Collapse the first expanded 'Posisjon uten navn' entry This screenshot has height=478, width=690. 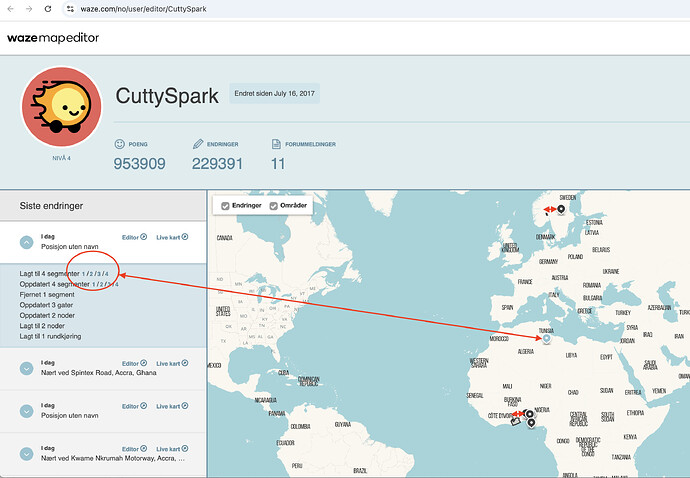tap(27, 241)
